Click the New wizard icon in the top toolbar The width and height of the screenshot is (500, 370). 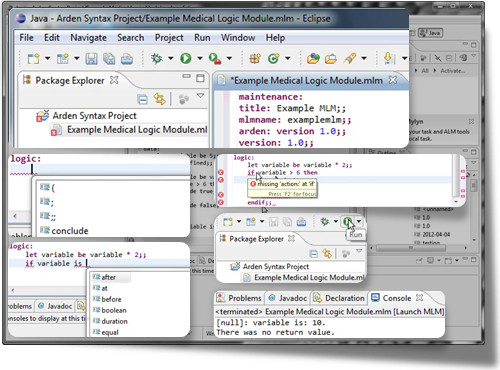click(33, 59)
